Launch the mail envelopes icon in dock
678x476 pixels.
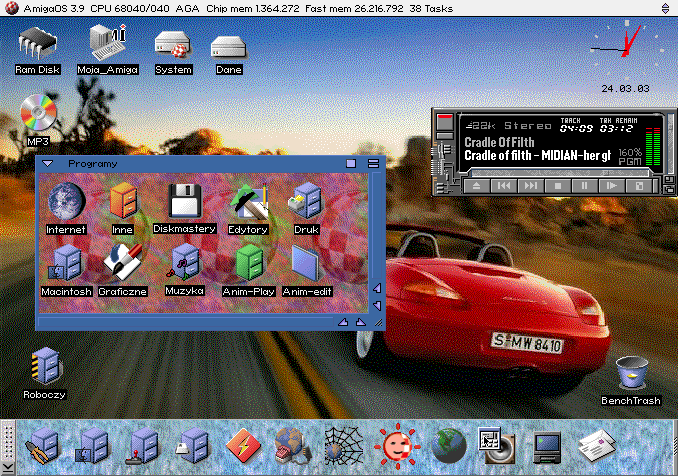597,447
